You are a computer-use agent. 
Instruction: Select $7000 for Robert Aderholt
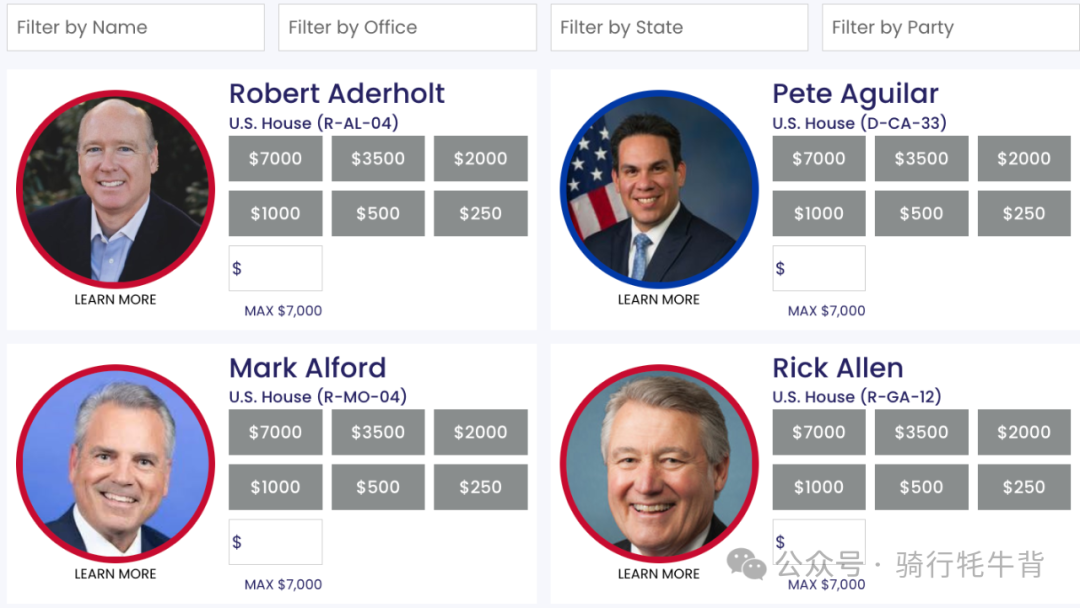276,158
